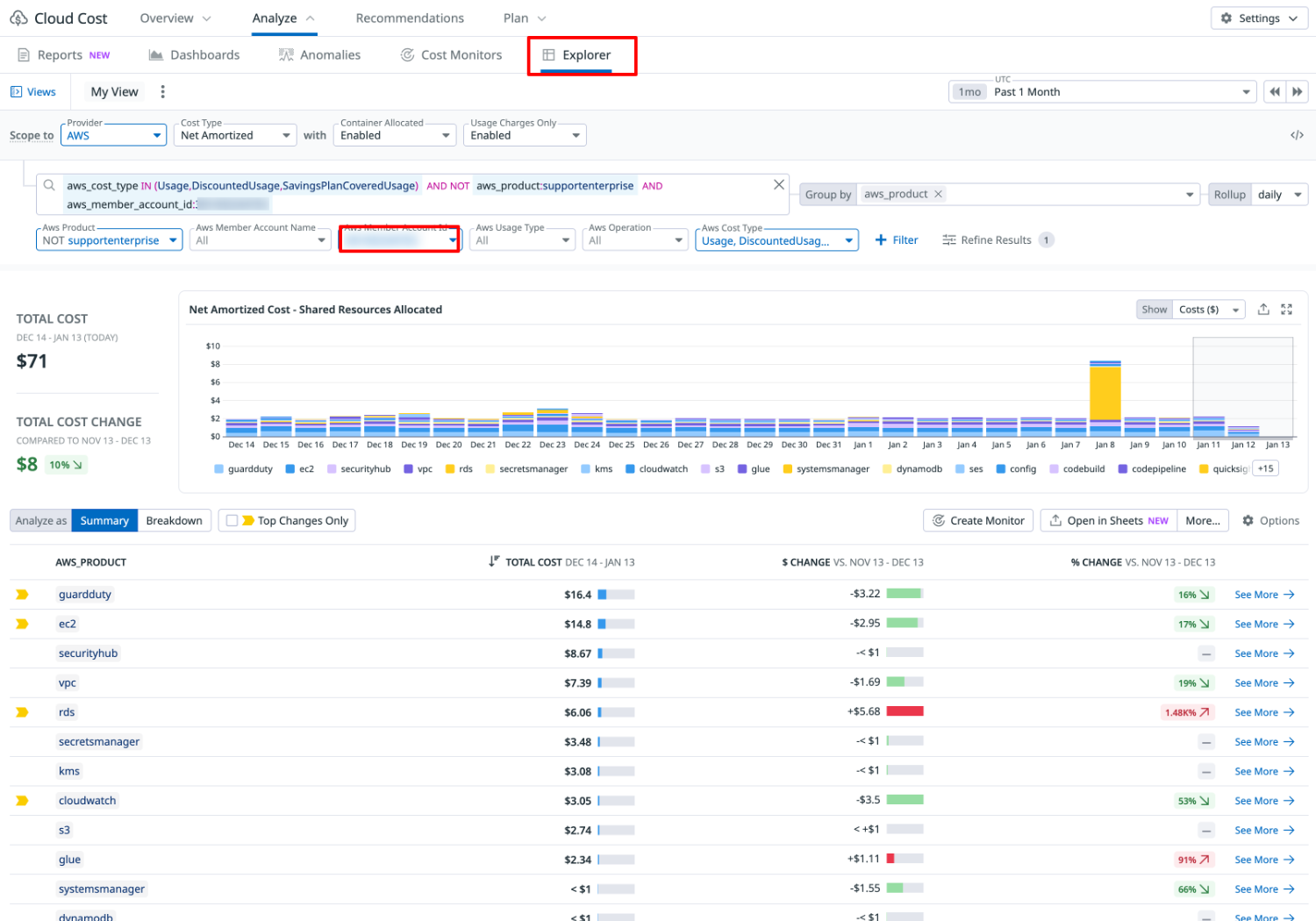This screenshot has width=1316, height=921.
Task: Expand the chart to fullscreen
Action: pos(1287,309)
